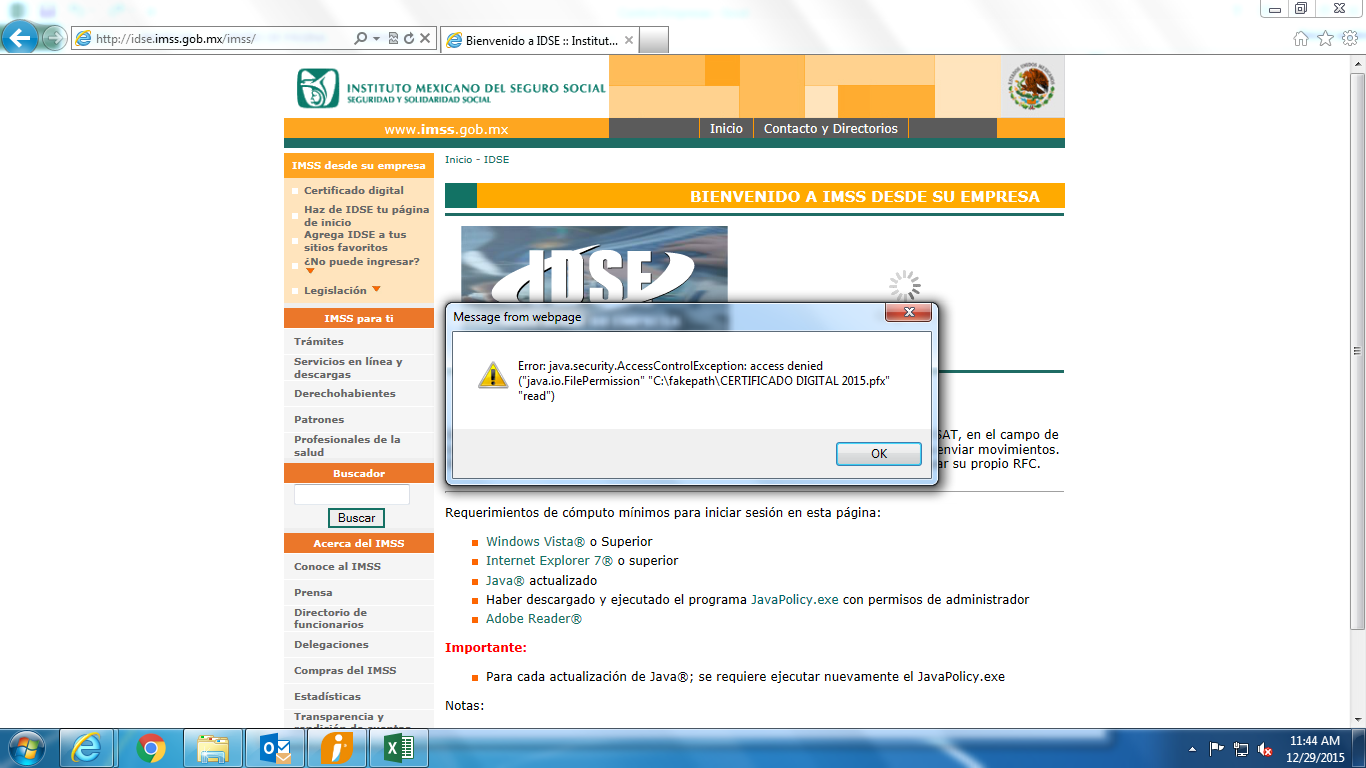Open the Tools gear icon

[x=1349, y=38]
